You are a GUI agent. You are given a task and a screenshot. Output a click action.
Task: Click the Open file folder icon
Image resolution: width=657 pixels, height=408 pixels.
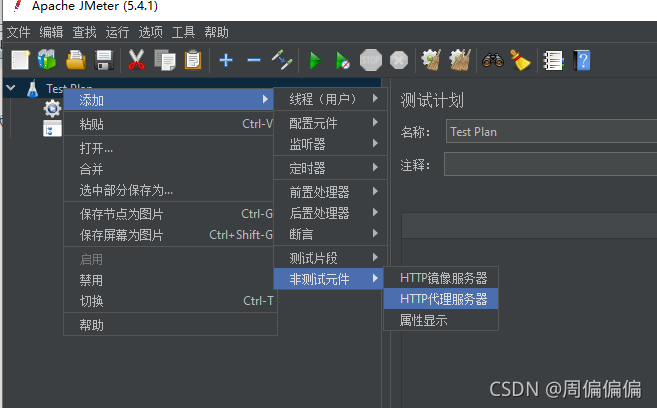pos(76,60)
